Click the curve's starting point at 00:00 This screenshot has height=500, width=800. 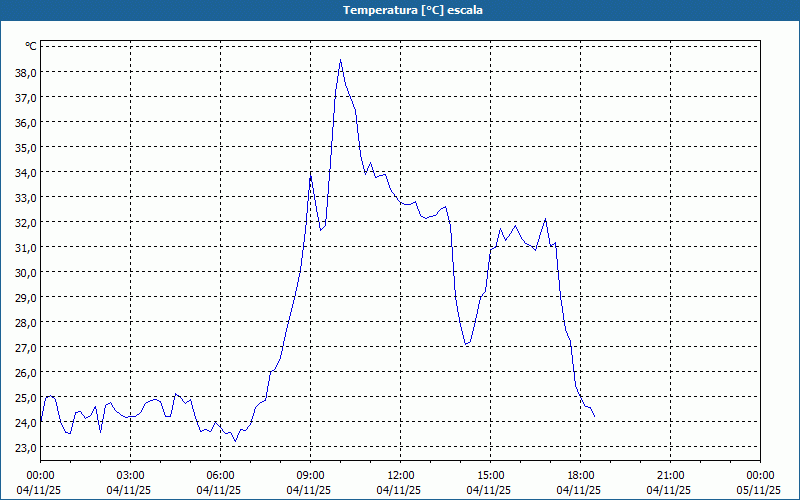pyautogui.click(x=41, y=418)
